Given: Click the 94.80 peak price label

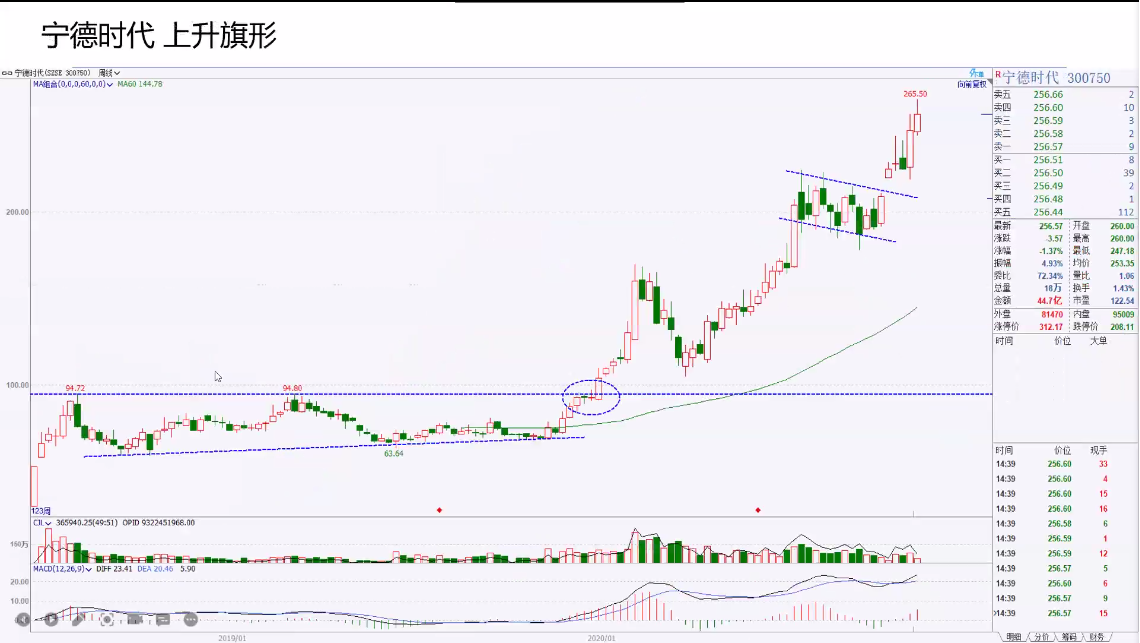Looking at the screenshot, I should [292, 388].
